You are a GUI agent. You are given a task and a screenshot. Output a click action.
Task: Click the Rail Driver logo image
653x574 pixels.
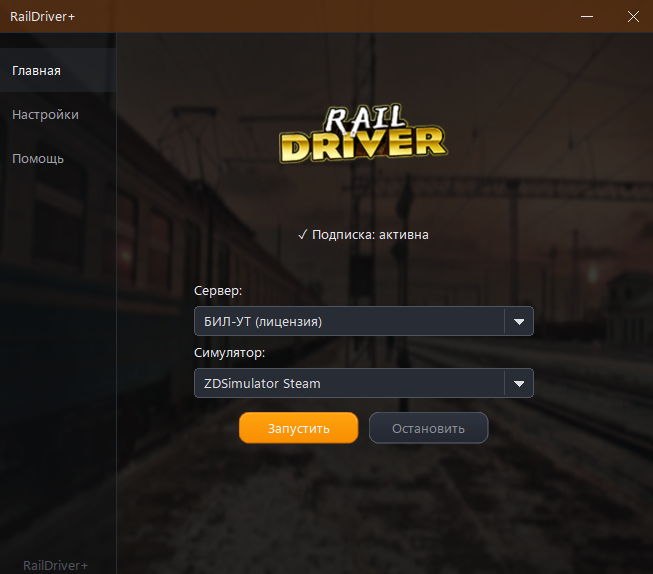pyautogui.click(x=364, y=133)
